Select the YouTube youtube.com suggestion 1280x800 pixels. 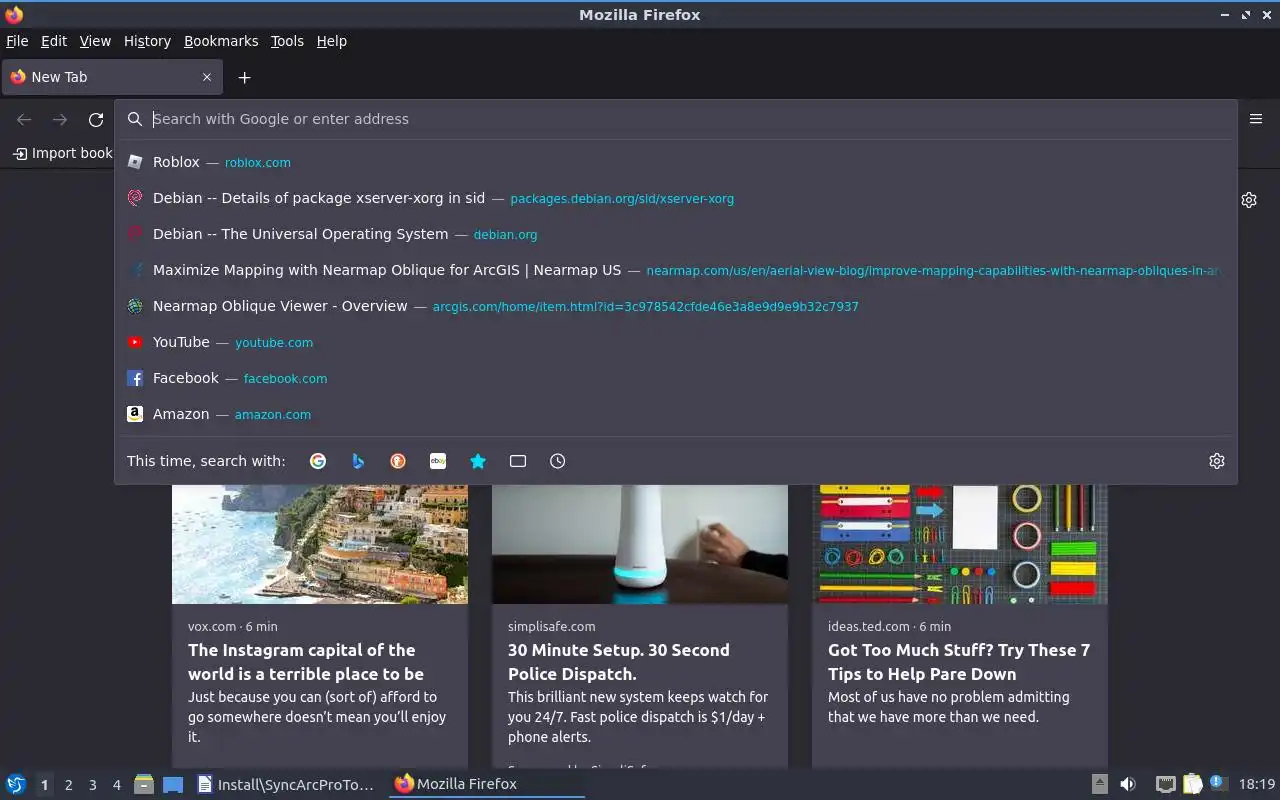click(676, 342)
